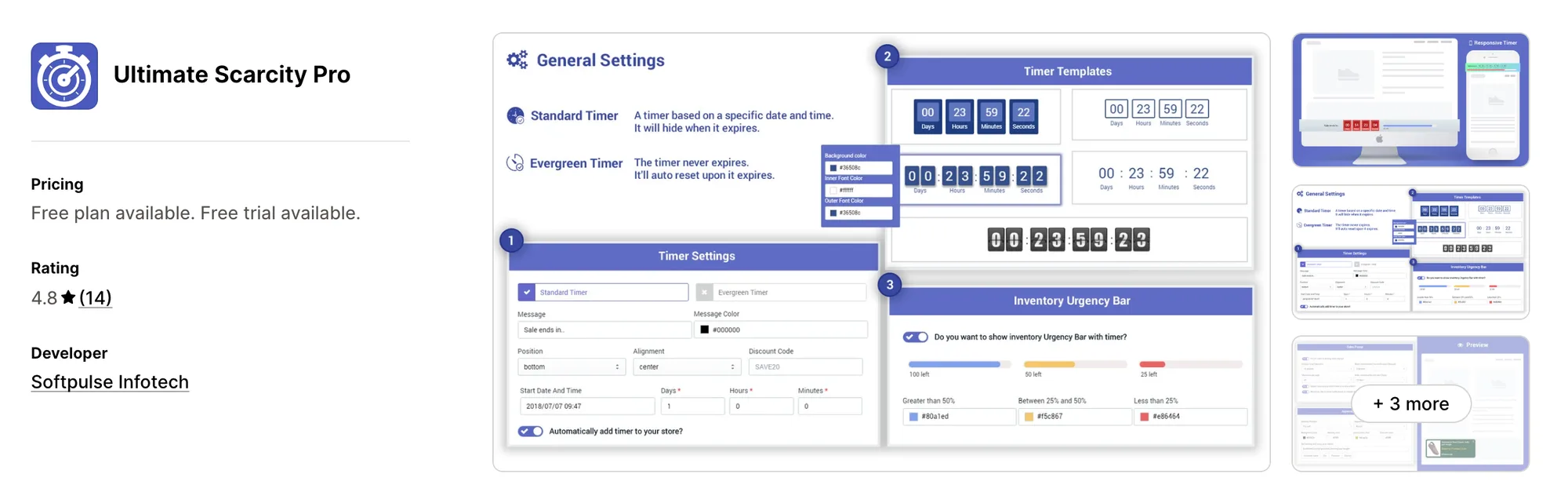The height and width of the screenshot is (503, 1568).
Task: Click the Timer Settings panel header
Action: 694,257
